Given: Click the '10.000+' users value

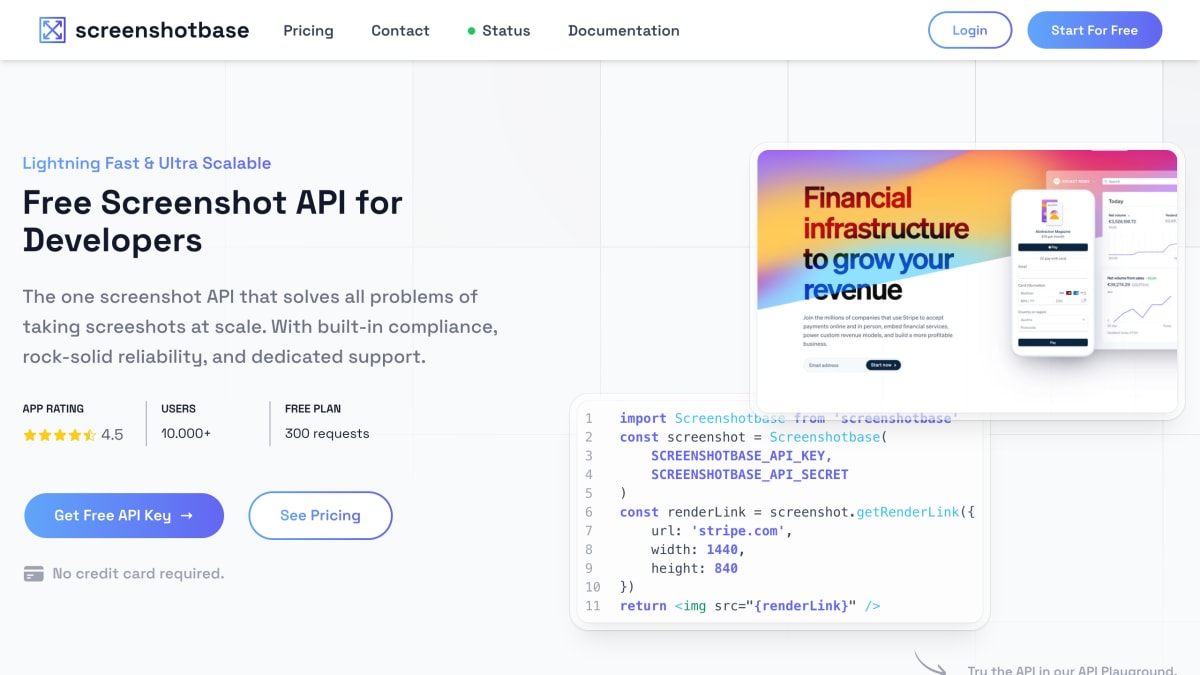Looking at the screenshot, I should point(186,434).
